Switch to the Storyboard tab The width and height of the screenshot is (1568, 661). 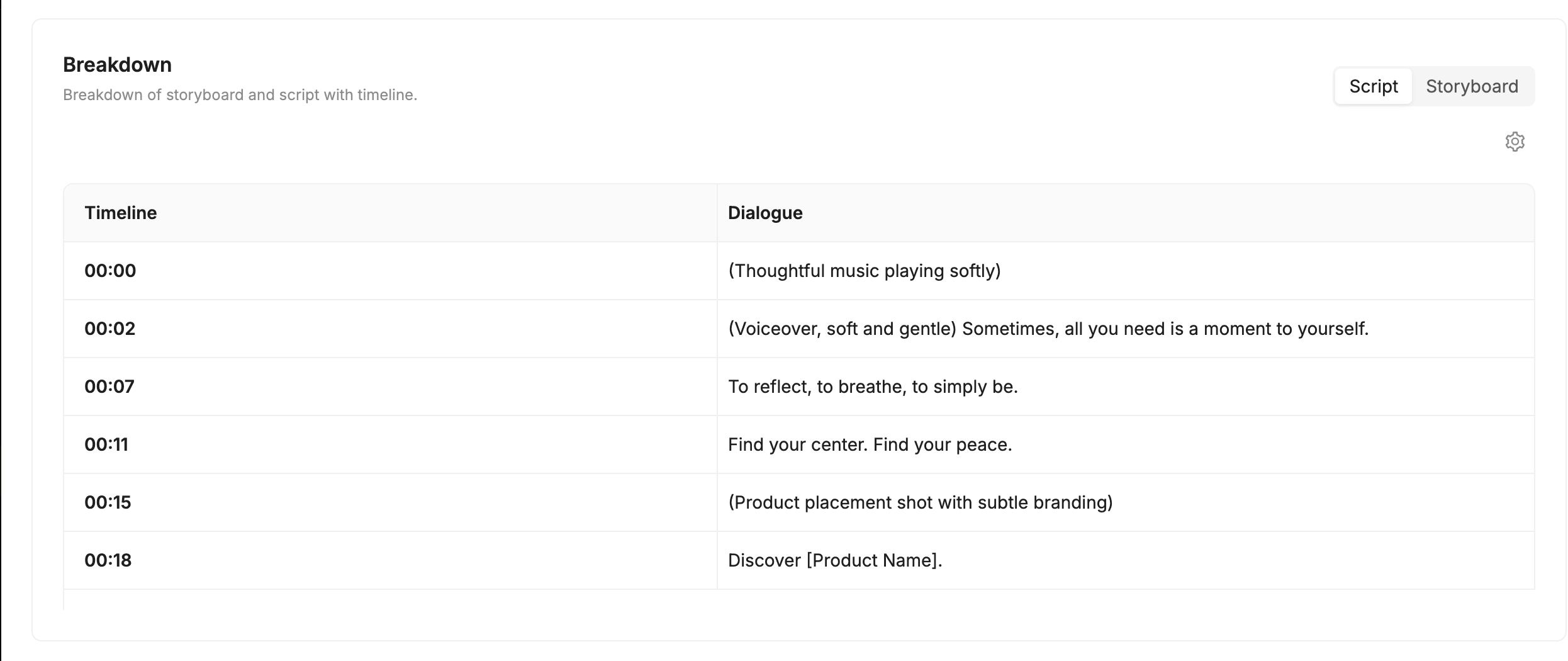(x=1472, y=86)
